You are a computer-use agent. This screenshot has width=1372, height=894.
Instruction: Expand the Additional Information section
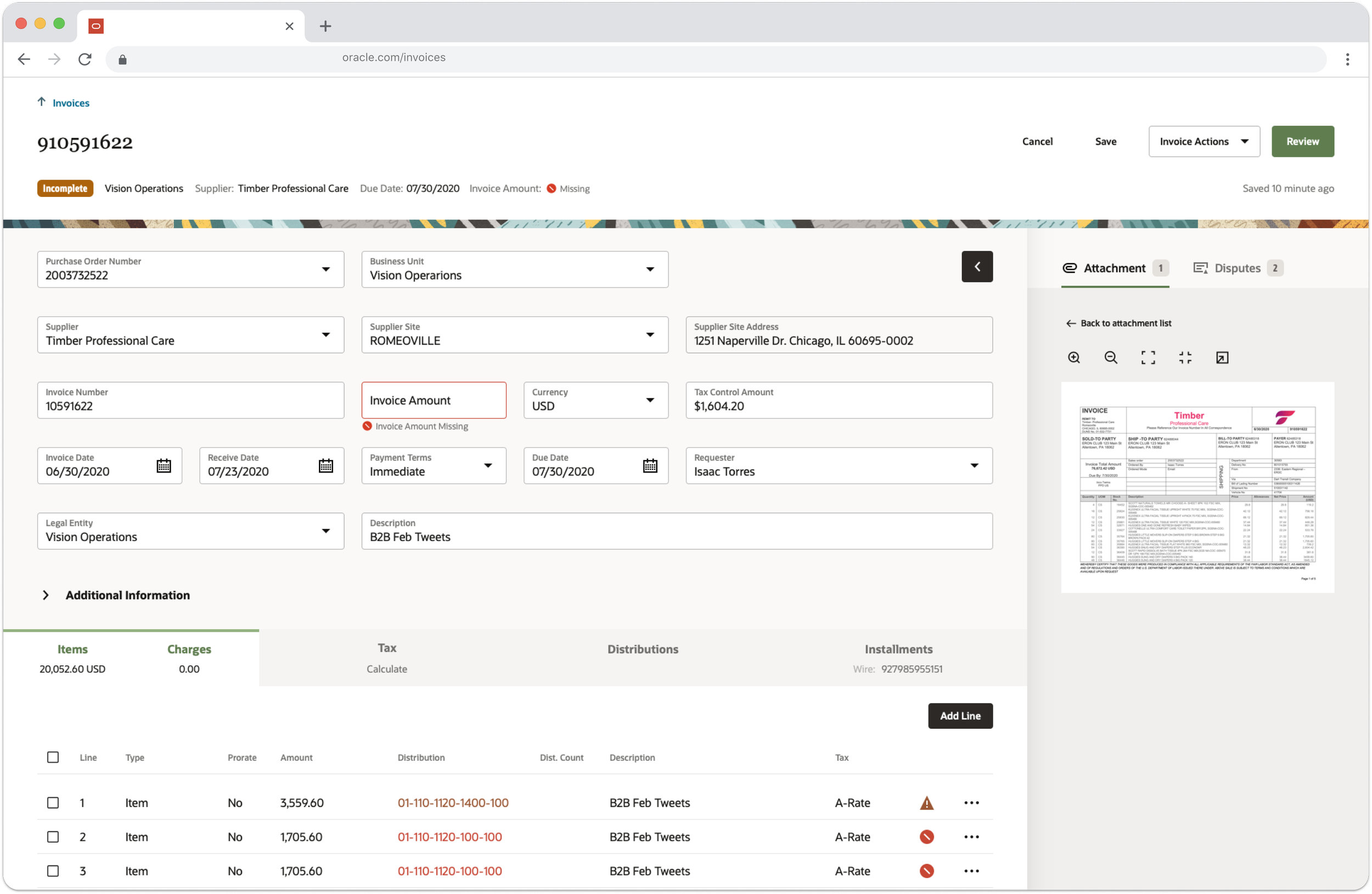pos(46,595)
